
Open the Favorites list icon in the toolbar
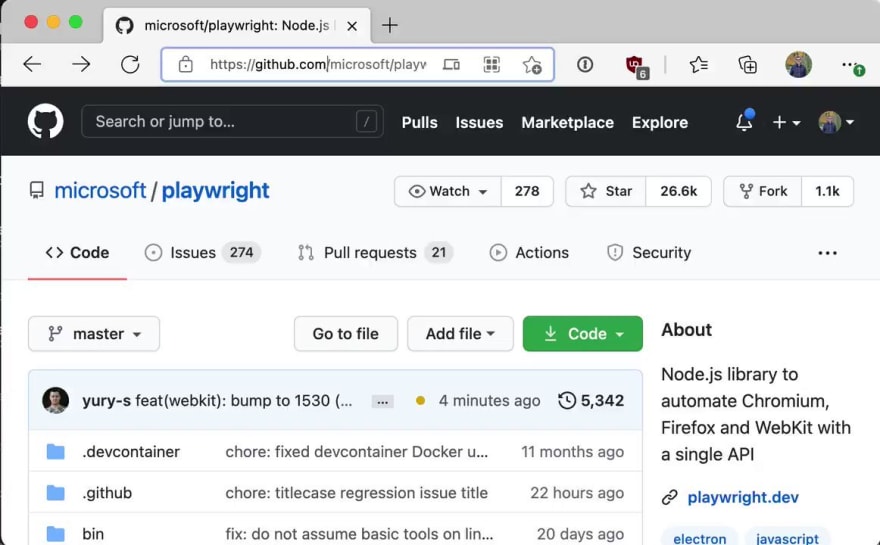tap(699, 65)
